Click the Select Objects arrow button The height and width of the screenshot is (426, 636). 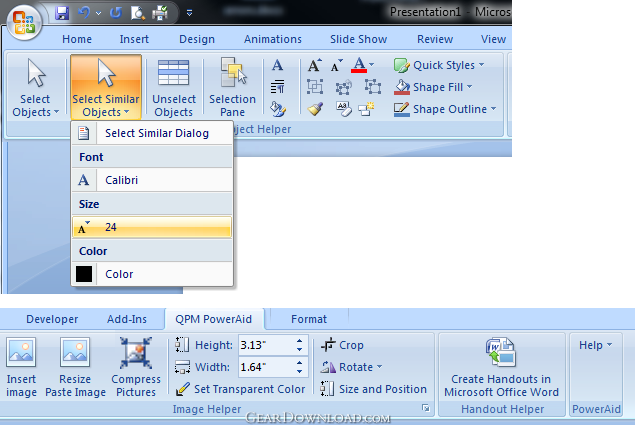pos(35,88)
